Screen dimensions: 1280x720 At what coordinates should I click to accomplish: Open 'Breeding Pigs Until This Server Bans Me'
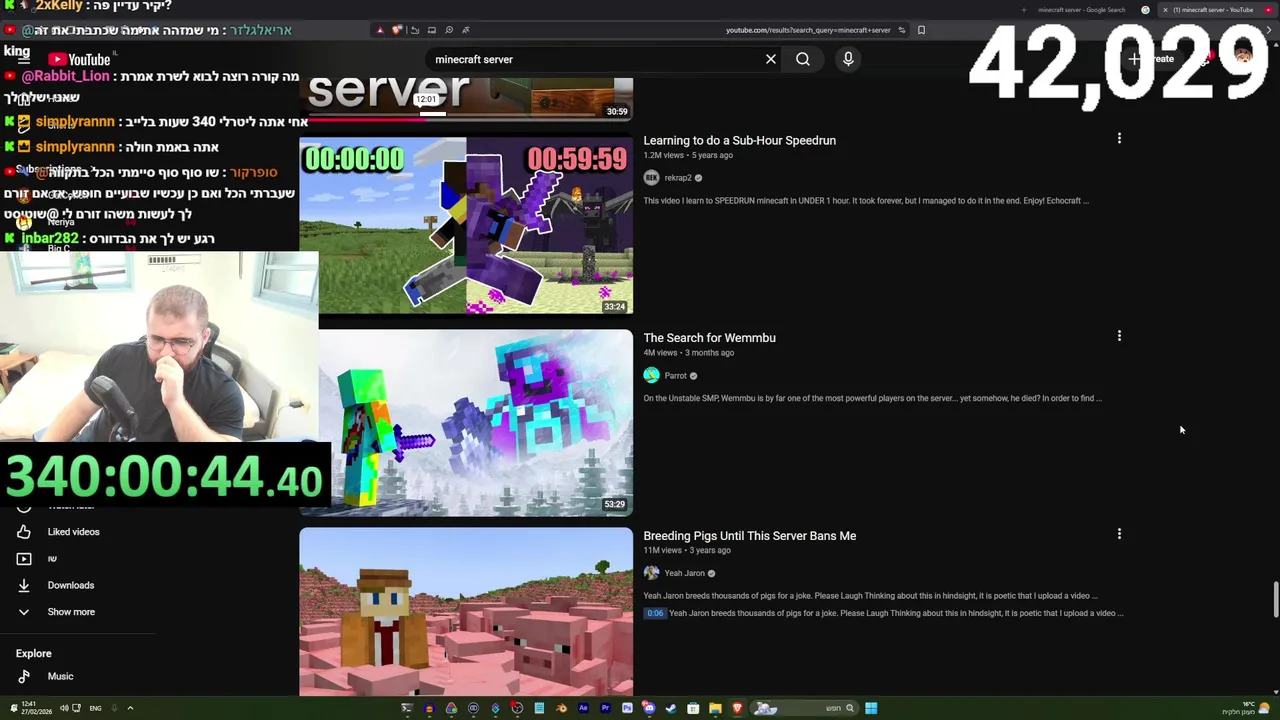750,536
